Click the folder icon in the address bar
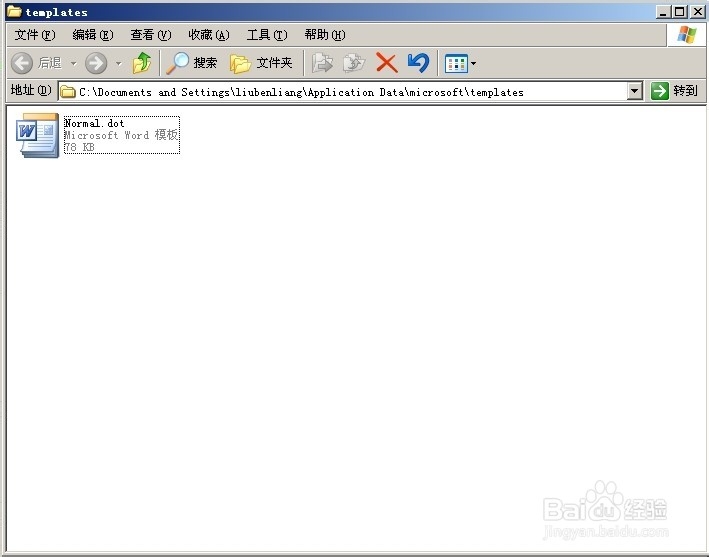The height and width of the screenshot is (557, 709). click(68, 92)
